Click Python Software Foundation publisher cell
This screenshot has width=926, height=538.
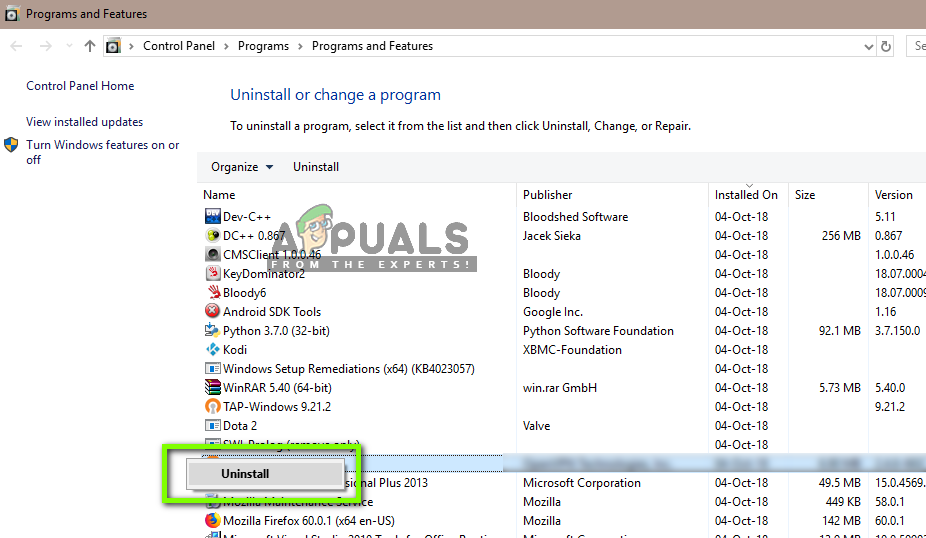(x=598, y=331)
